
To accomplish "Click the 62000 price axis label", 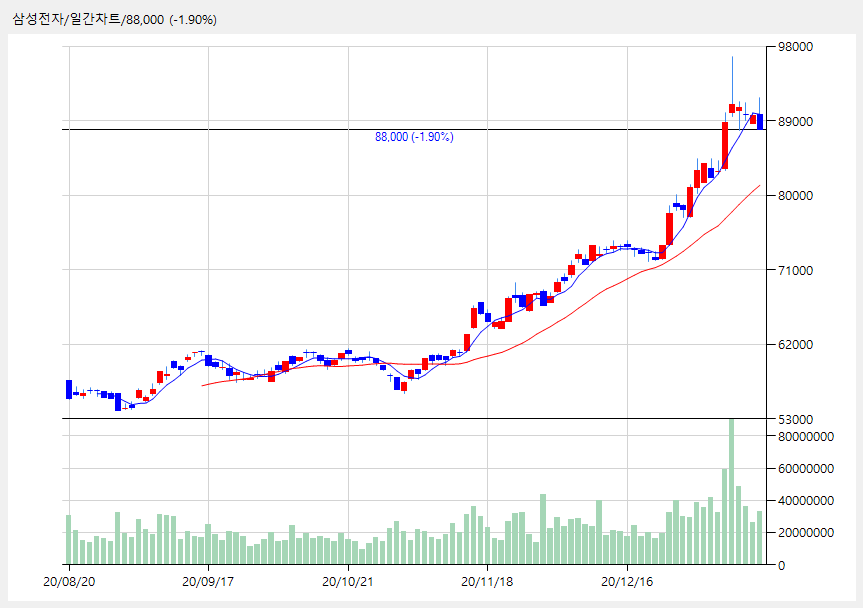I will (x=796, y=344).
